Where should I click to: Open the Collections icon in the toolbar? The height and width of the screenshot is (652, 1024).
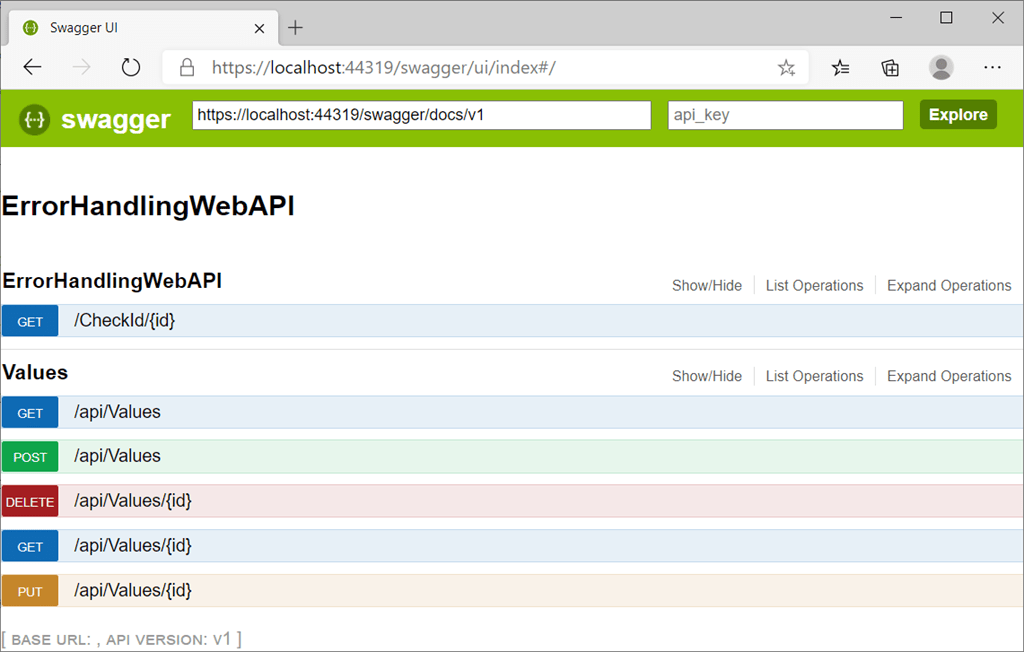(x=889, y=67)
